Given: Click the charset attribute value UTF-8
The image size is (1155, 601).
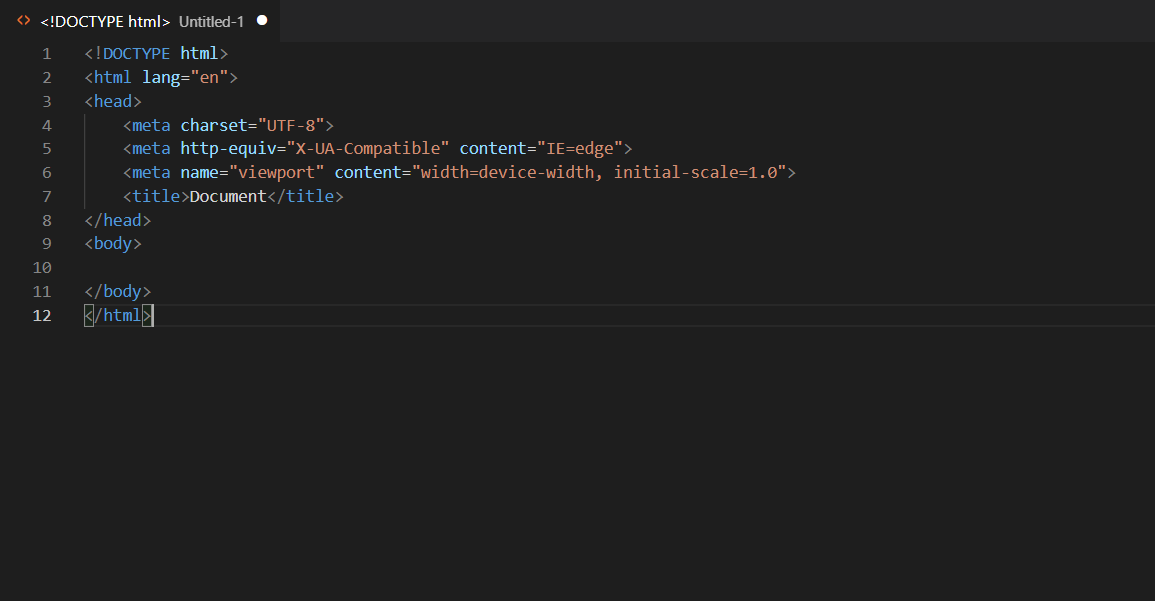Looking at the screenshot, I should [x=291, y=124].
